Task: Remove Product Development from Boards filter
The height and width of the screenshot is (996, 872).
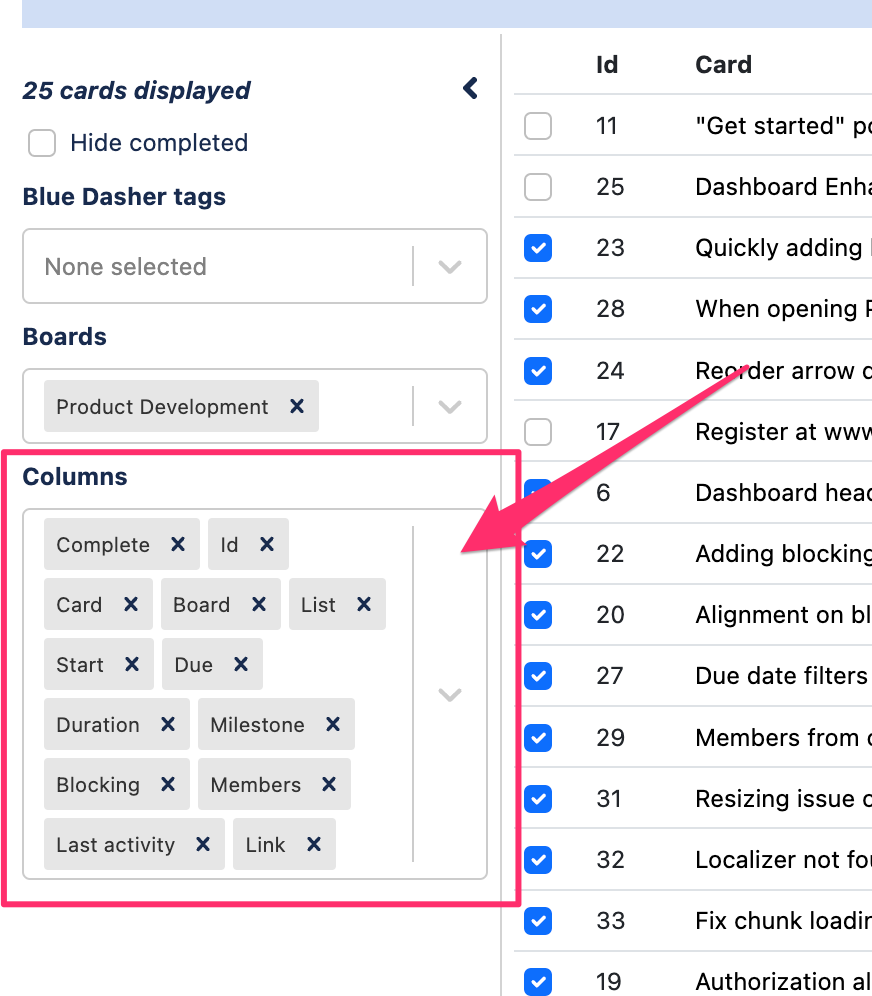Action: tap(298, 406)
